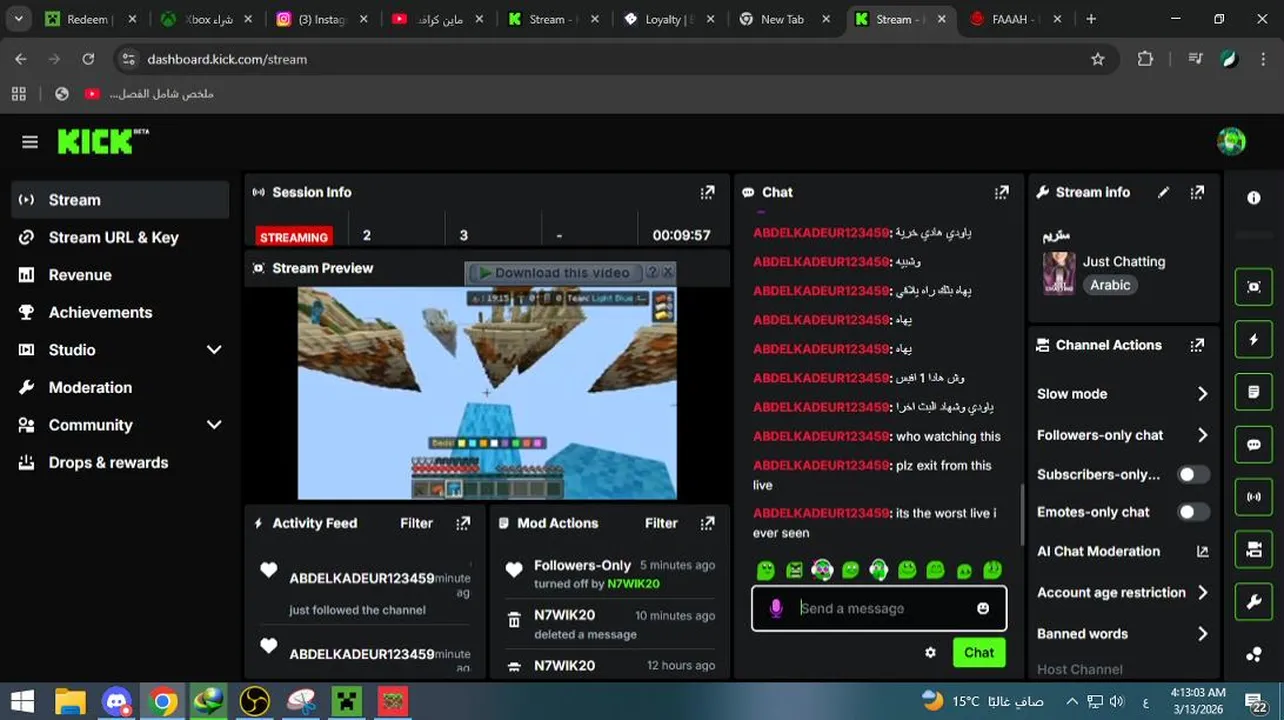This screenshot has height=720, width=1284.
Task: Pop out the Activity Feed panel
Action: (463, 523)
